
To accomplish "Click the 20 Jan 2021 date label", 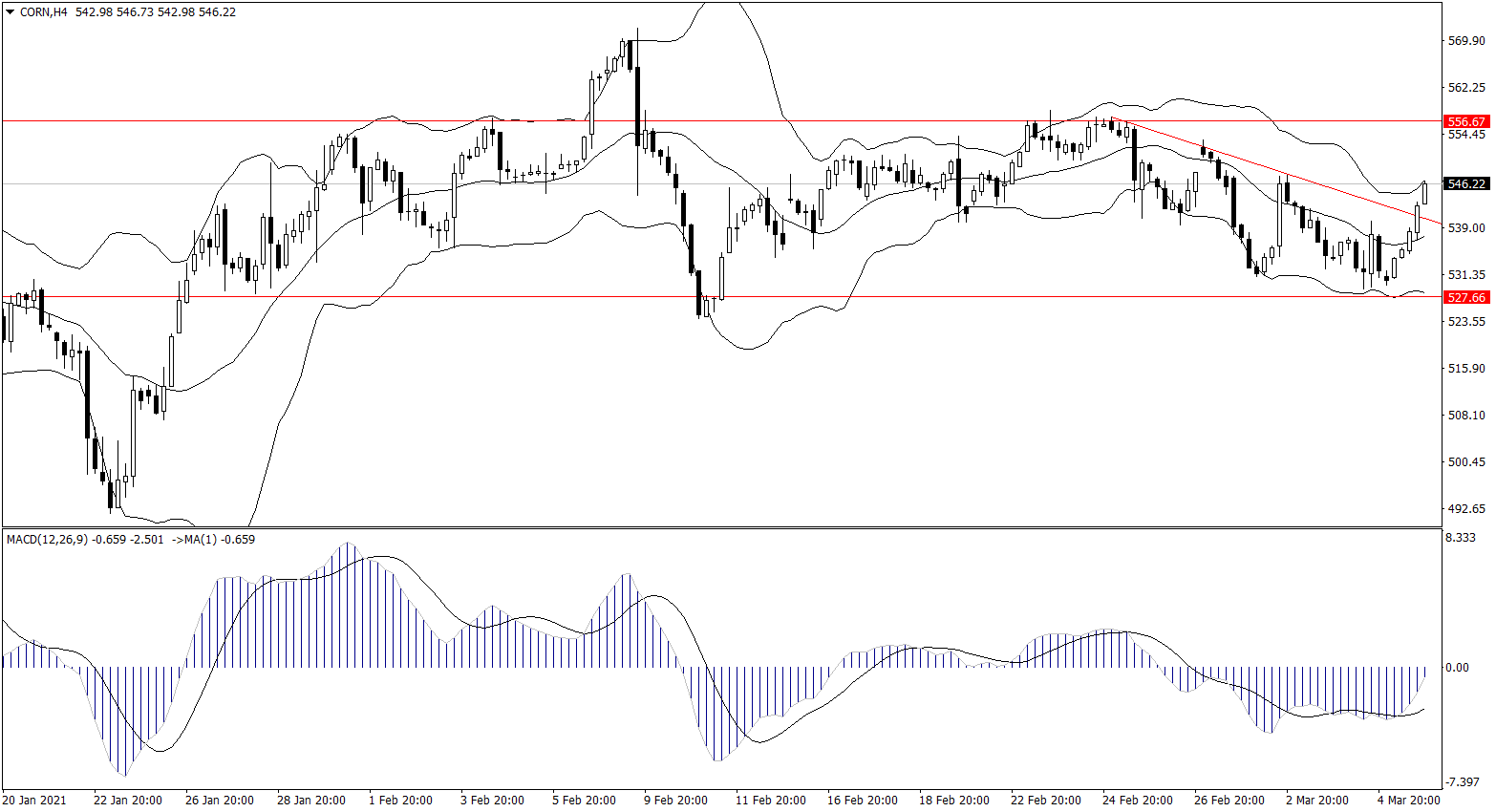I will point(34,801).
